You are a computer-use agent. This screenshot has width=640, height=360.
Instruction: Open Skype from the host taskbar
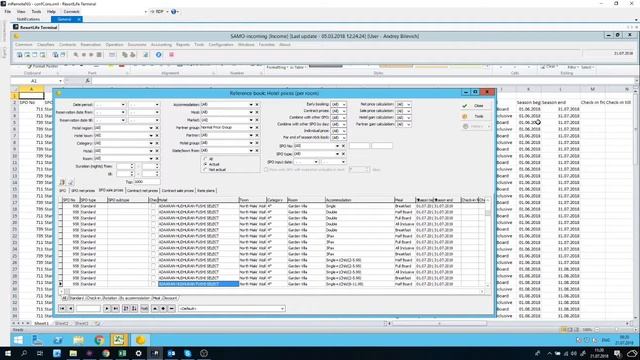click(188, 353)
